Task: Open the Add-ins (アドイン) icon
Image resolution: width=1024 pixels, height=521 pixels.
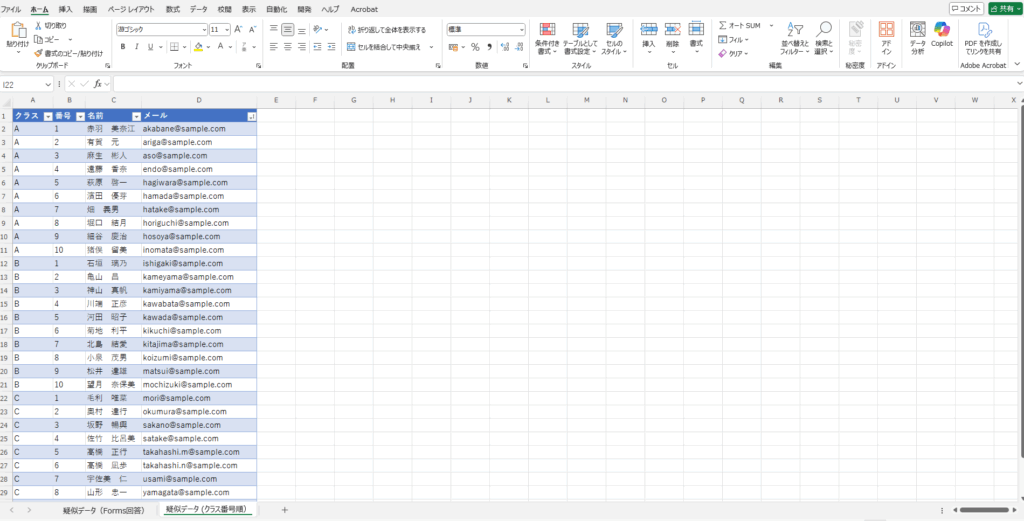Action: click(x=886, y=29)
